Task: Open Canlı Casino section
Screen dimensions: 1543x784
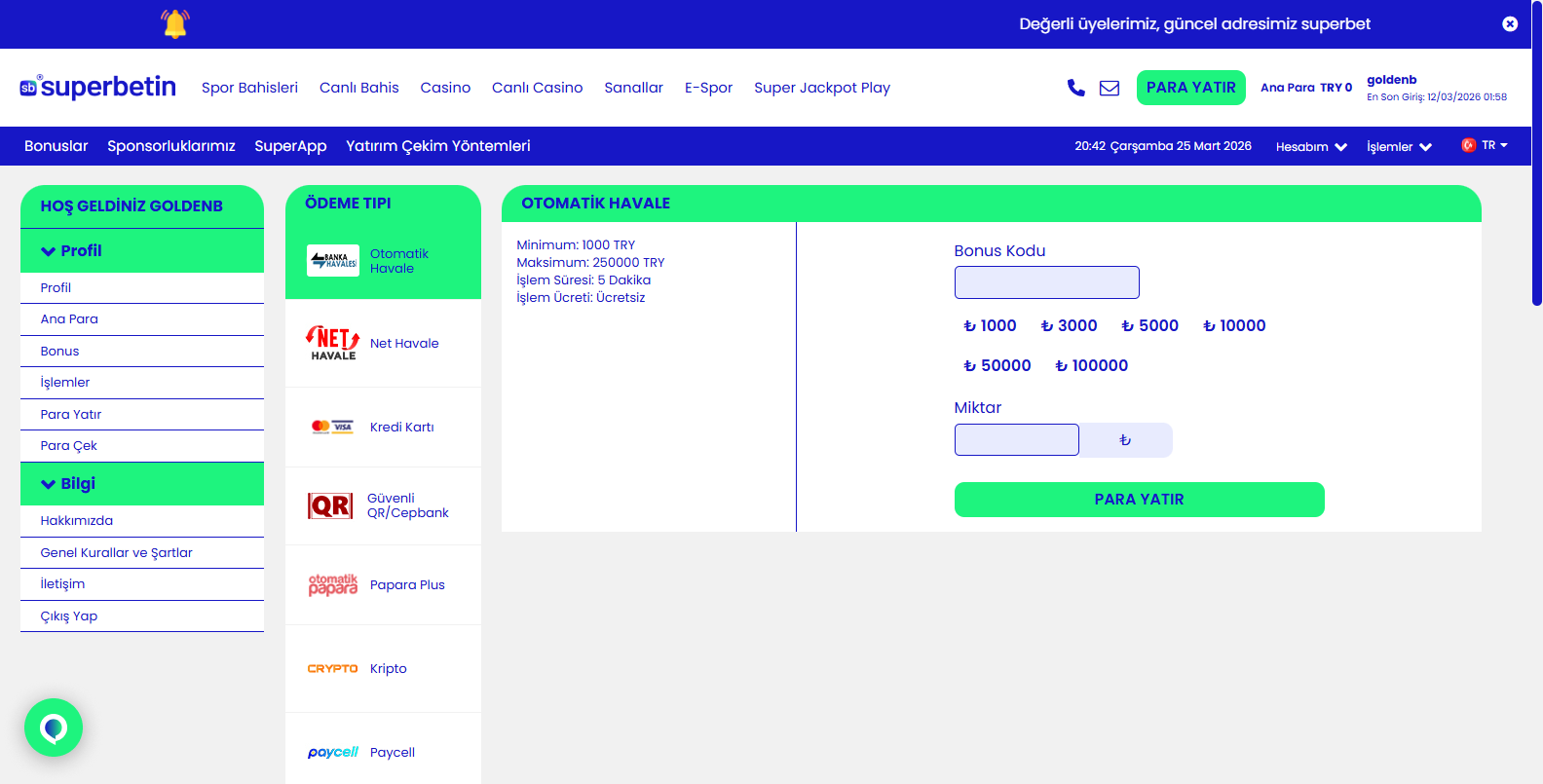Action: point(538,88)
